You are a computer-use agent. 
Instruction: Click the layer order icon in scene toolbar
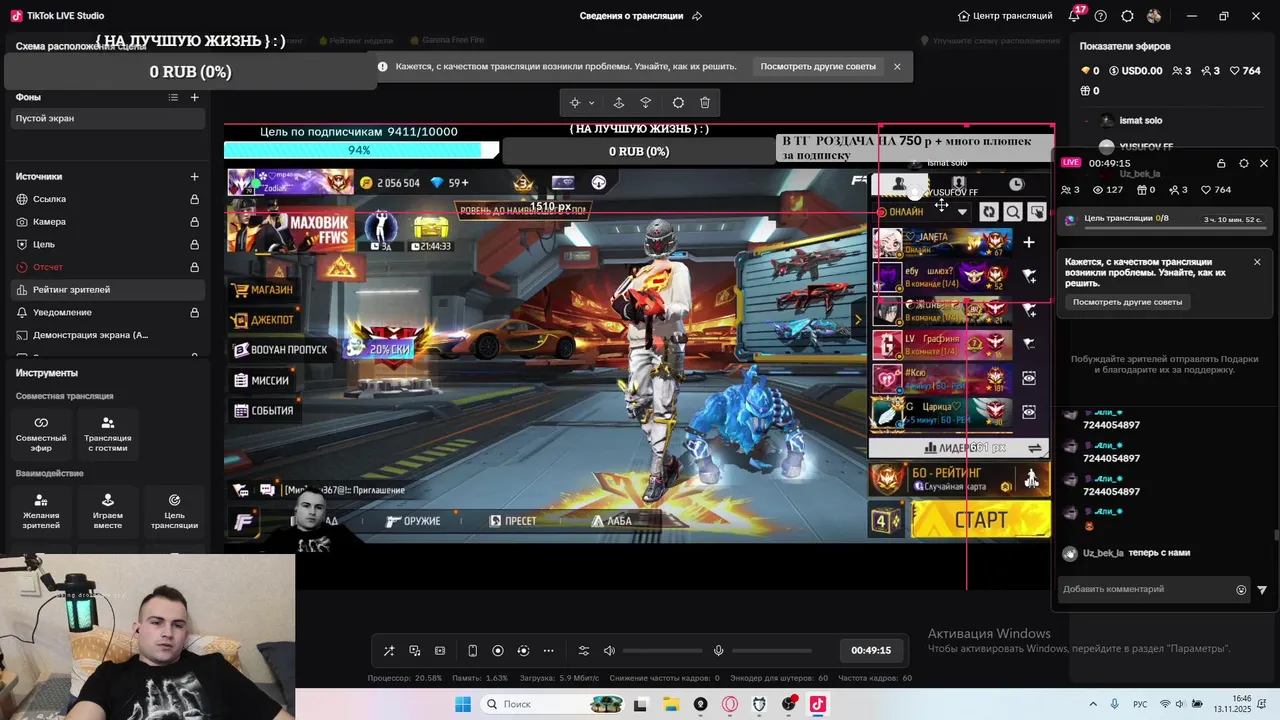(x=646, y=103)
